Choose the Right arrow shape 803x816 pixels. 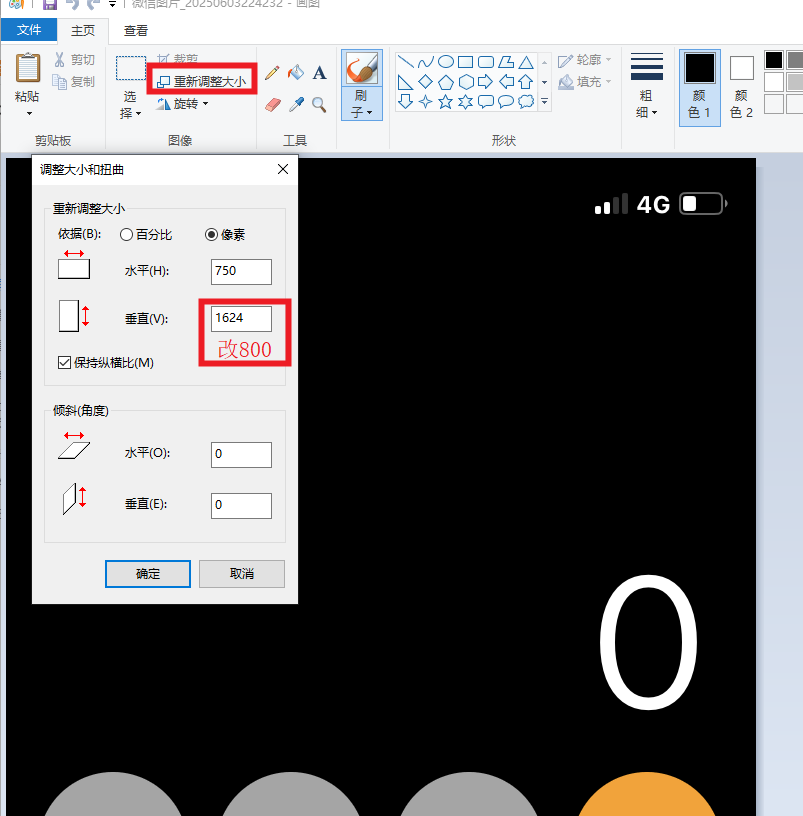pyautogui.click(x=486, y=82)
